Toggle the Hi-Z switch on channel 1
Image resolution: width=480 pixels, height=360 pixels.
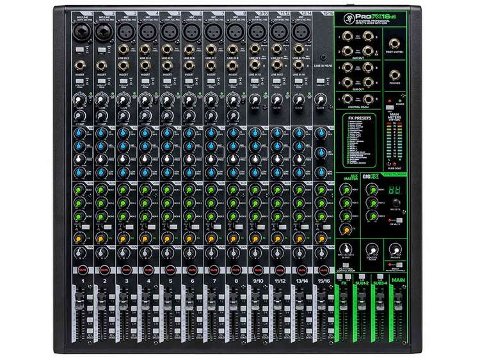click(80, 50)
